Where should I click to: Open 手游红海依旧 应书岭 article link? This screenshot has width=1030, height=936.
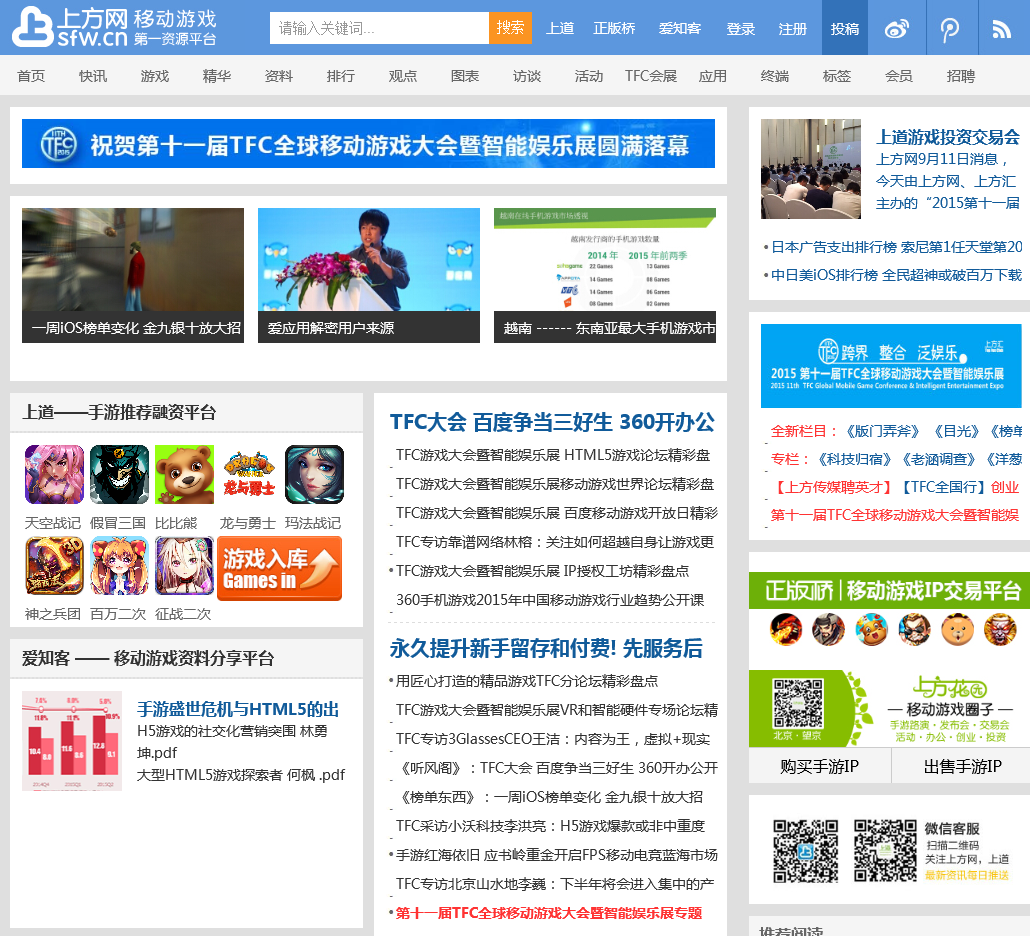(556, 855)
